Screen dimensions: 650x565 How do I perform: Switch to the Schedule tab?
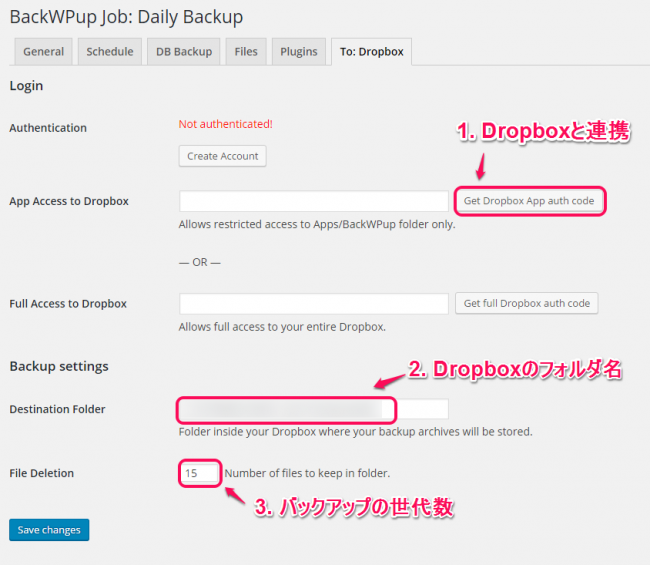(110, 52)
